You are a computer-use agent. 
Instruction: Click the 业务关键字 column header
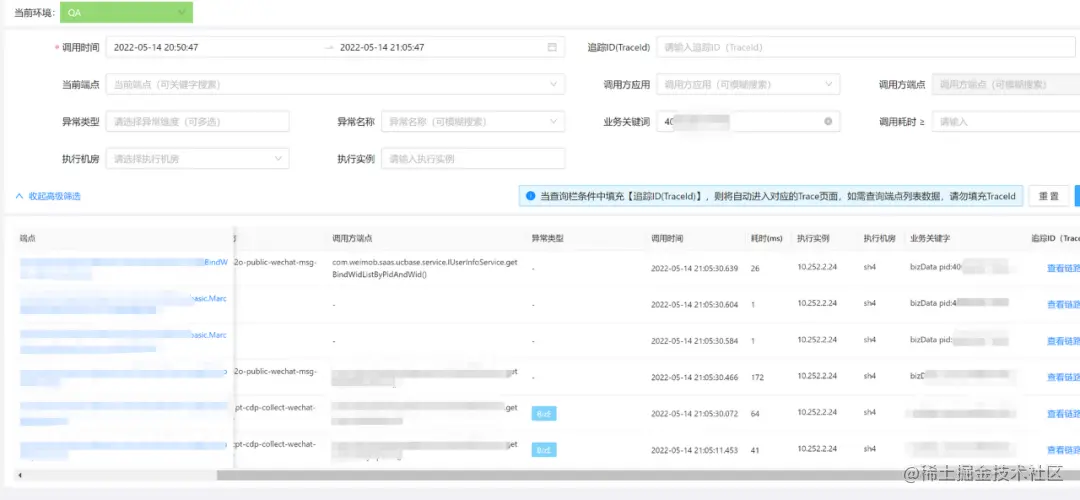tap(930, 238)
